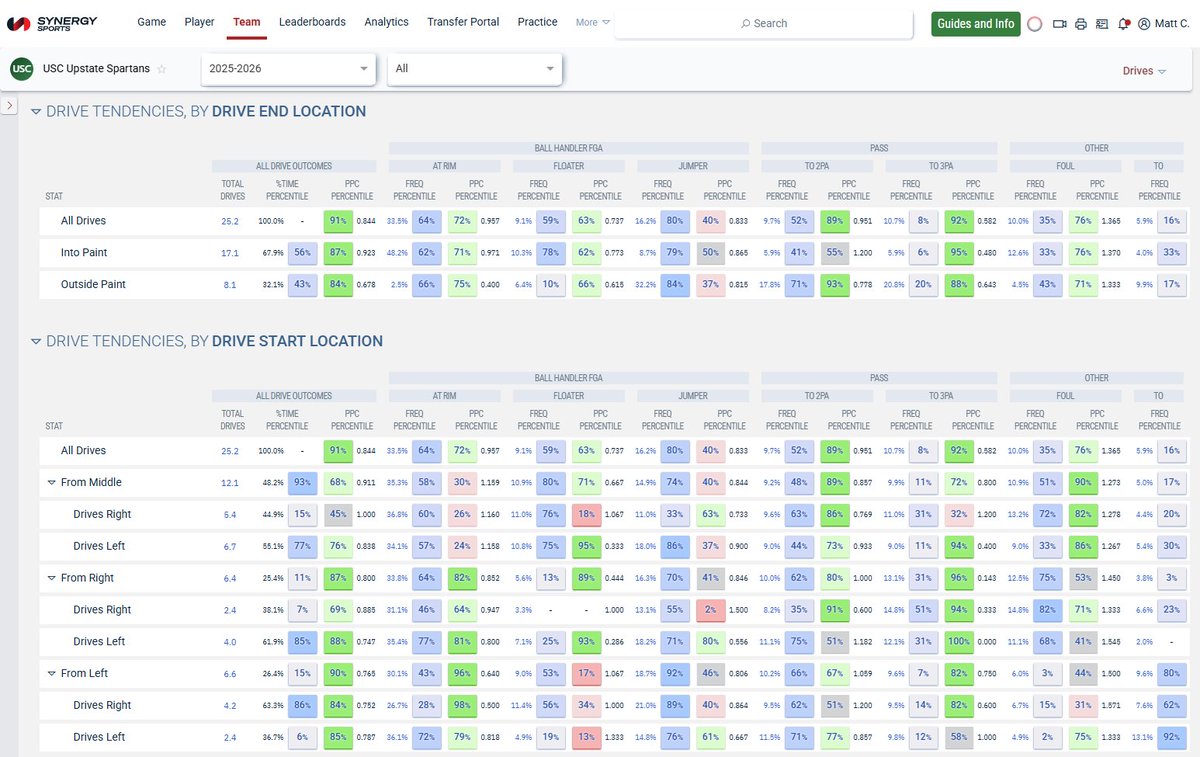Click the printer icon
This screenshot has width=1200, height=757.
(1081, 23)
